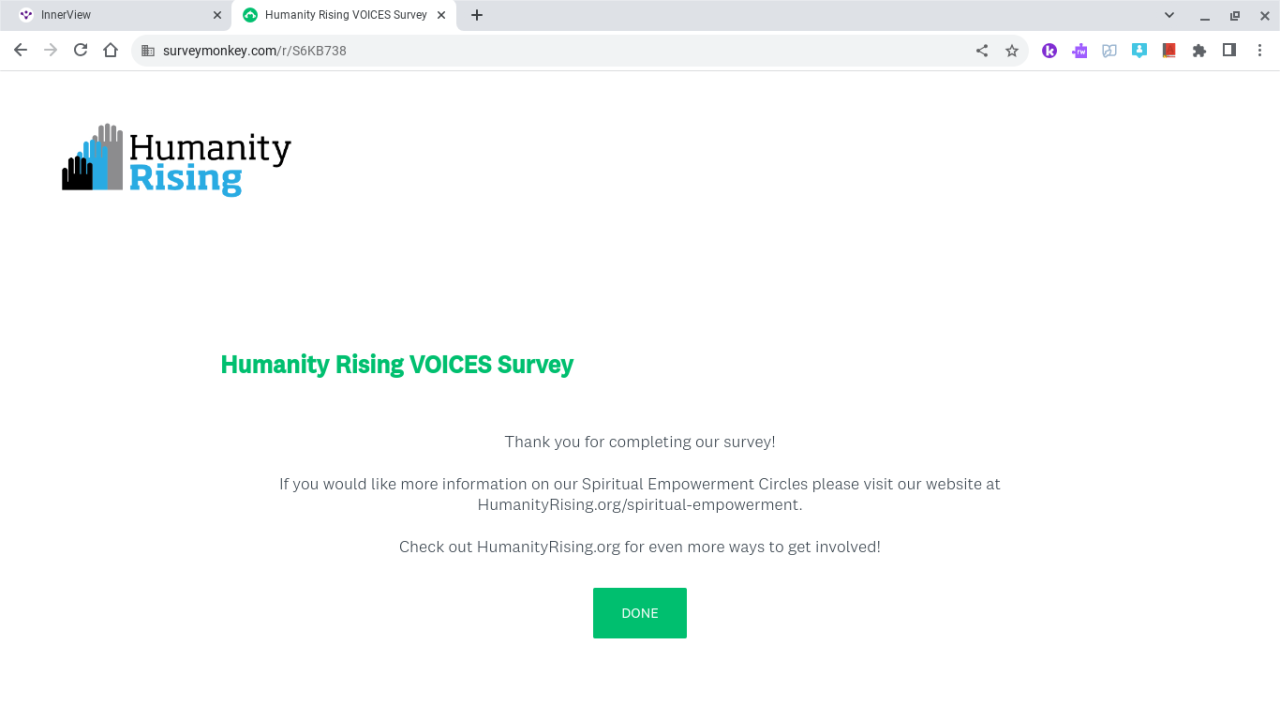Reload the survey page
Viewport: 1280px width, 720px height.
click(81, 50)
